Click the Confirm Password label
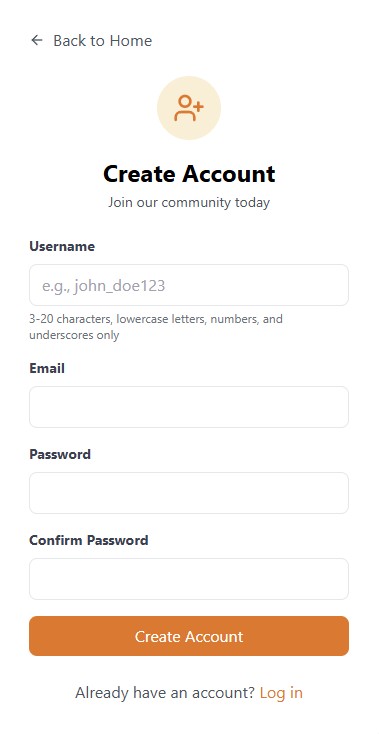 click(89, 540)
